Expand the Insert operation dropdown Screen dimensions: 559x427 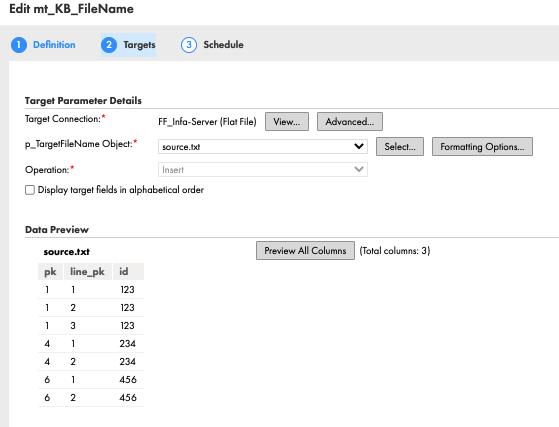pyautogui.click(x=263, y=170)
